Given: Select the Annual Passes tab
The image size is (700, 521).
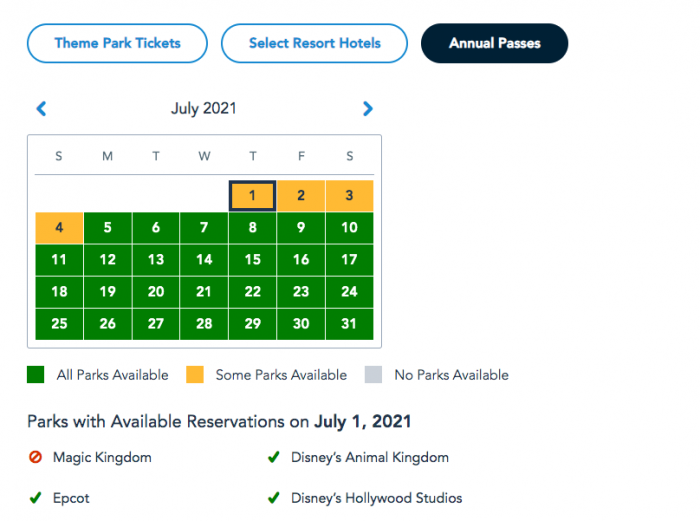Looking at the screenshot, I should coord(495,43).
